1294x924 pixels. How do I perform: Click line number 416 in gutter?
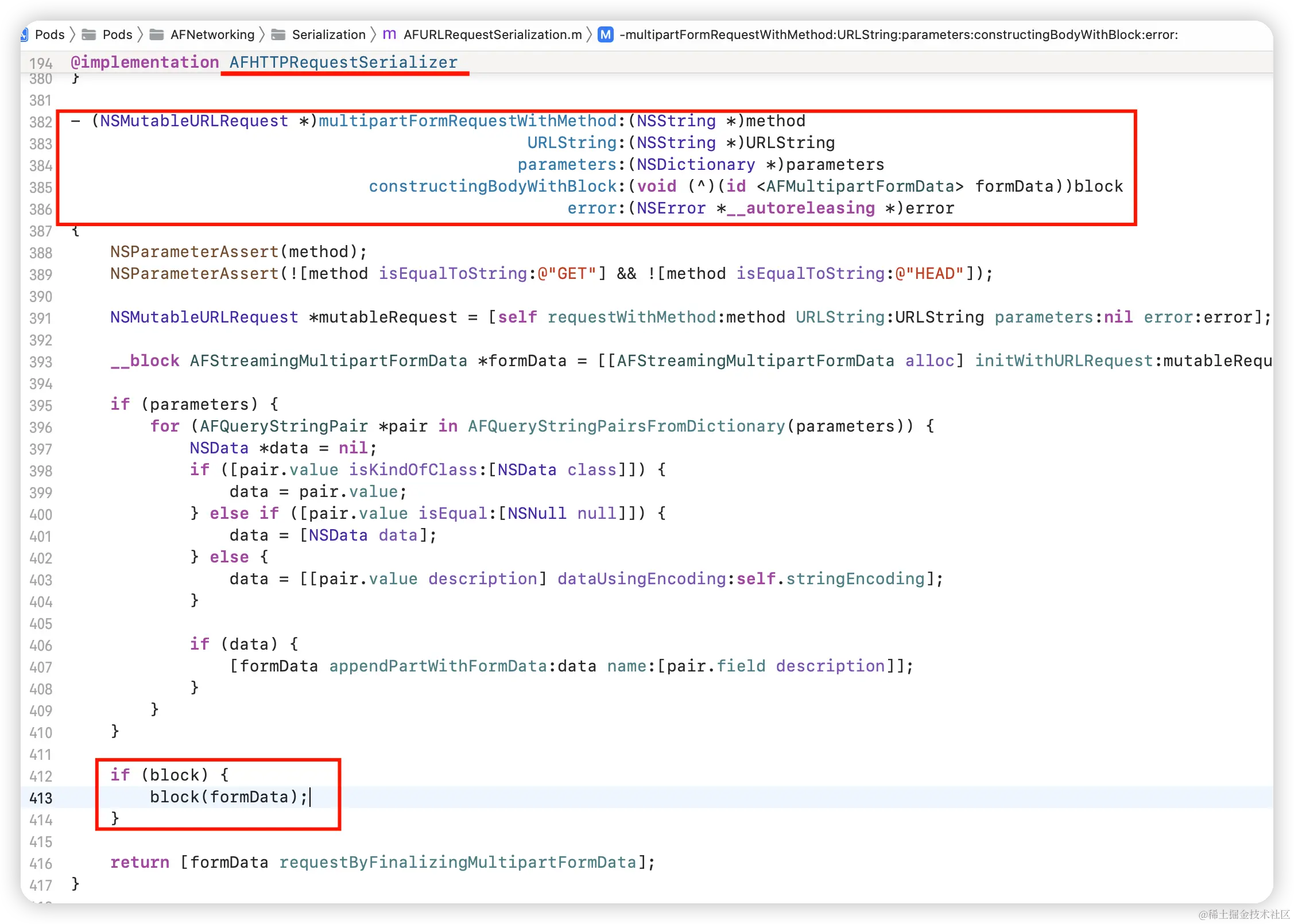pos(41,863)
